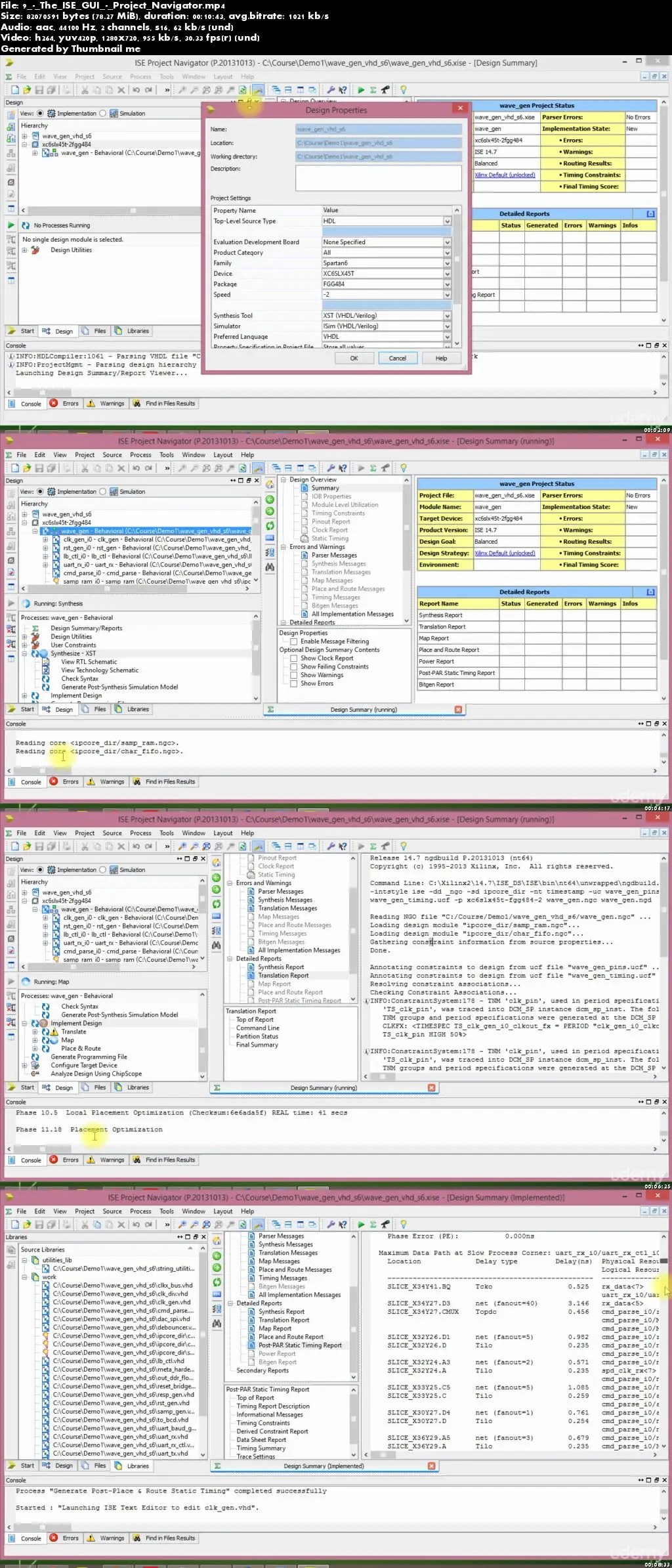Check Show Clock Report option
Viewport: 672px width, 1568px height.
click(x=295, y=658)
